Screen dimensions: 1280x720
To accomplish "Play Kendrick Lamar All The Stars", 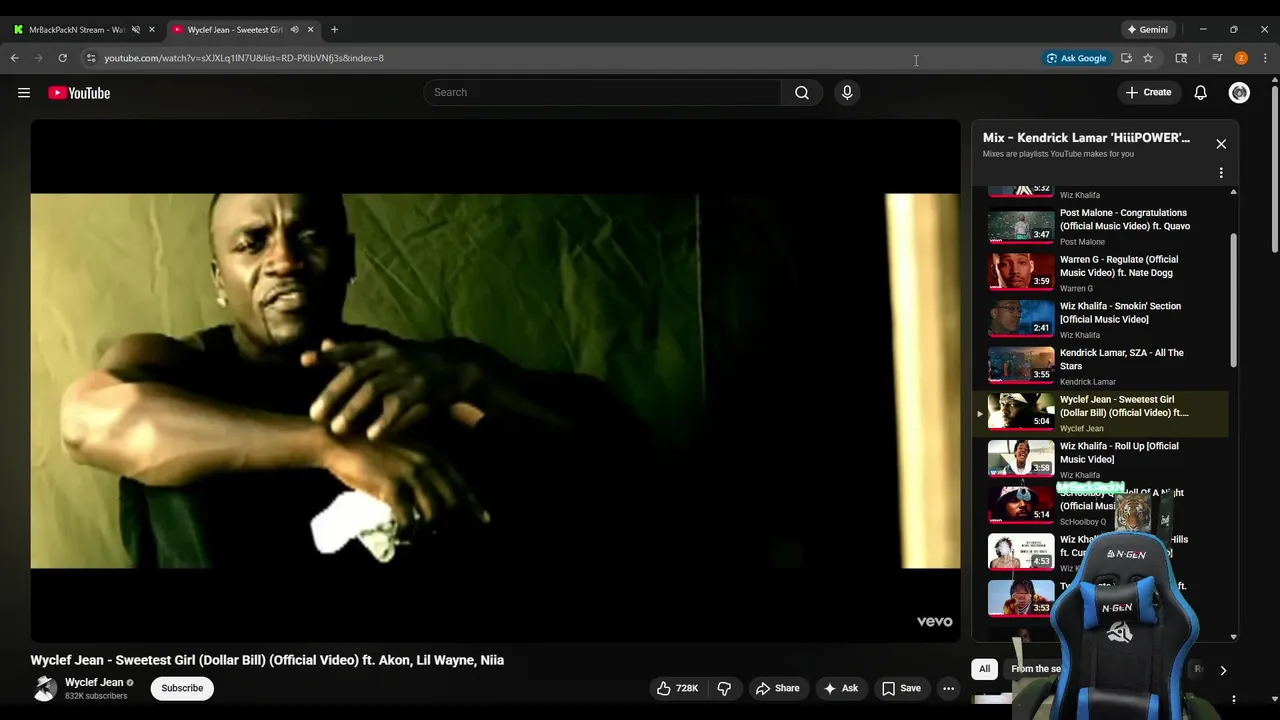I will [1100, 366].
